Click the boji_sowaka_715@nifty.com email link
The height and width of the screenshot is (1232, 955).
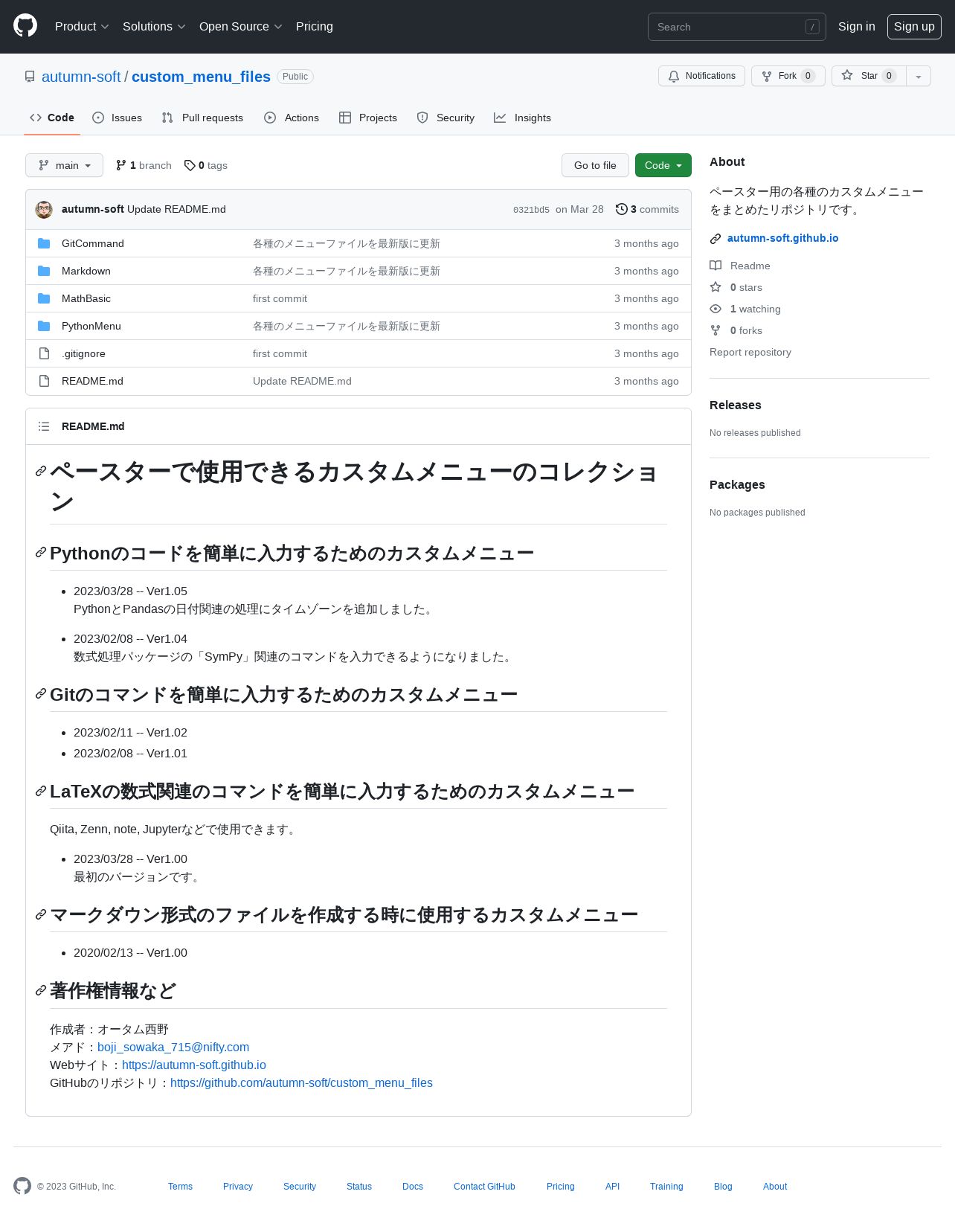click(x=173, y=1047)
